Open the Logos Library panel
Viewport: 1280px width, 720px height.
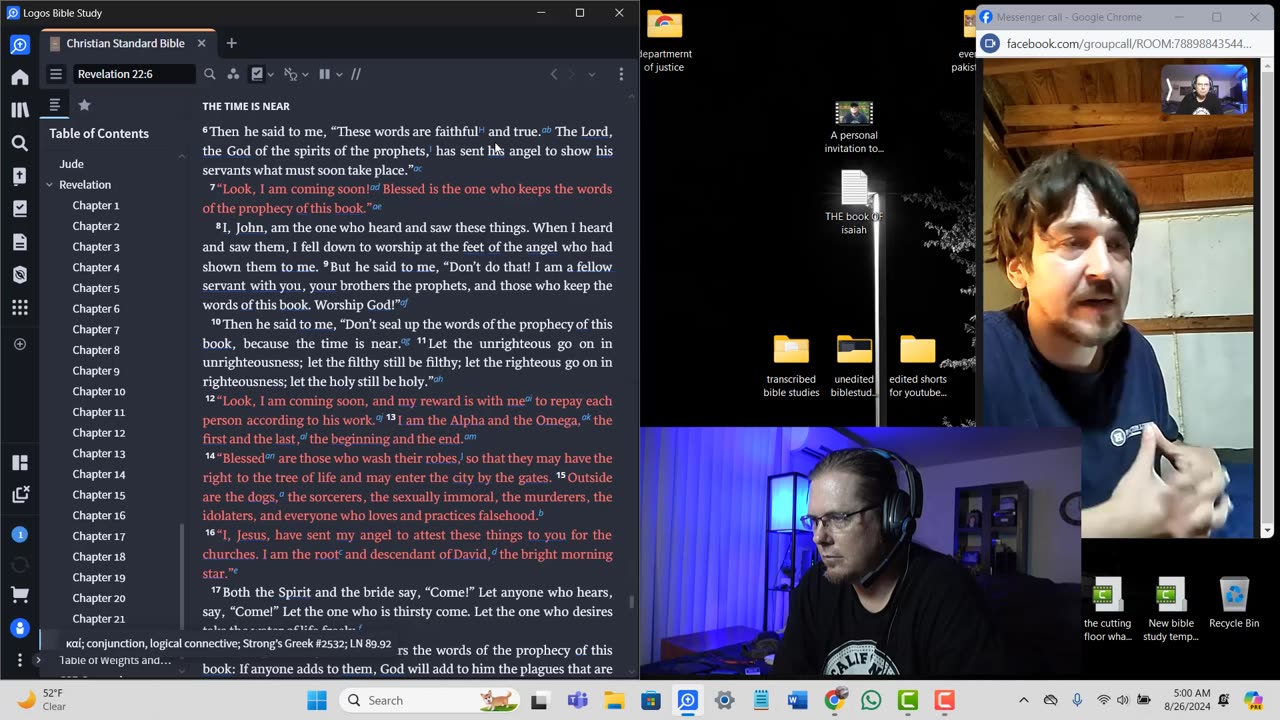pyautogui.click(x=20, y=110)
